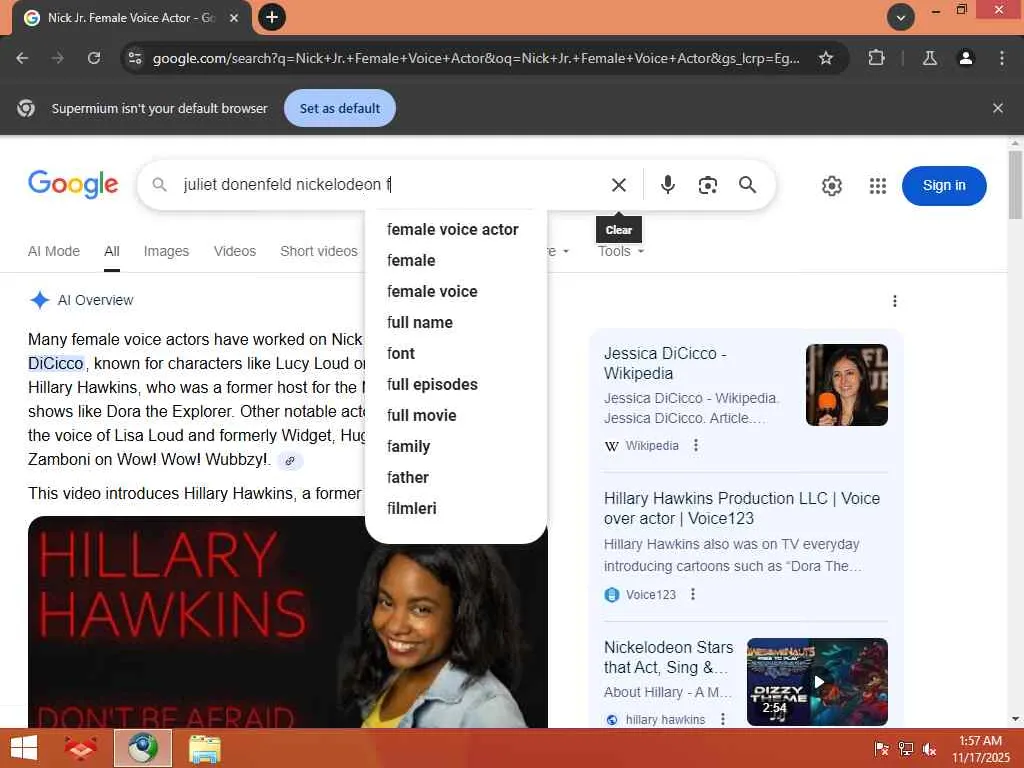Switch to Images tab
Screen dimensions: 1024x768
pyautogui.click(x=166, y=251)
